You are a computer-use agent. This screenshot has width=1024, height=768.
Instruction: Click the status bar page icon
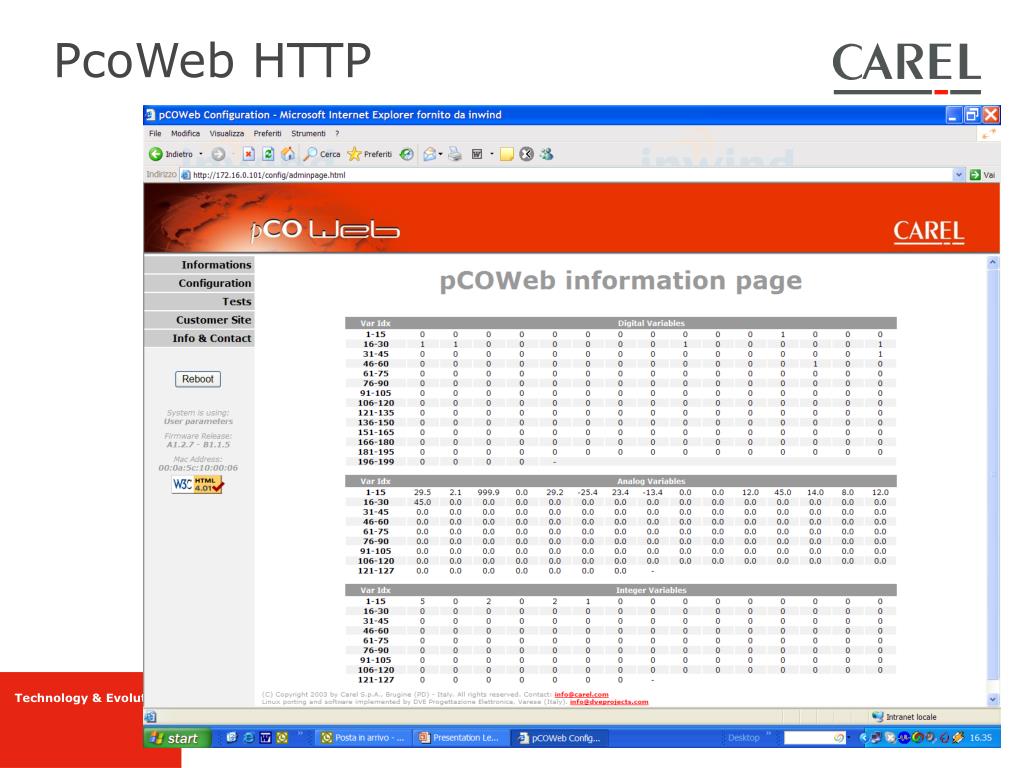tap(151, 716)
